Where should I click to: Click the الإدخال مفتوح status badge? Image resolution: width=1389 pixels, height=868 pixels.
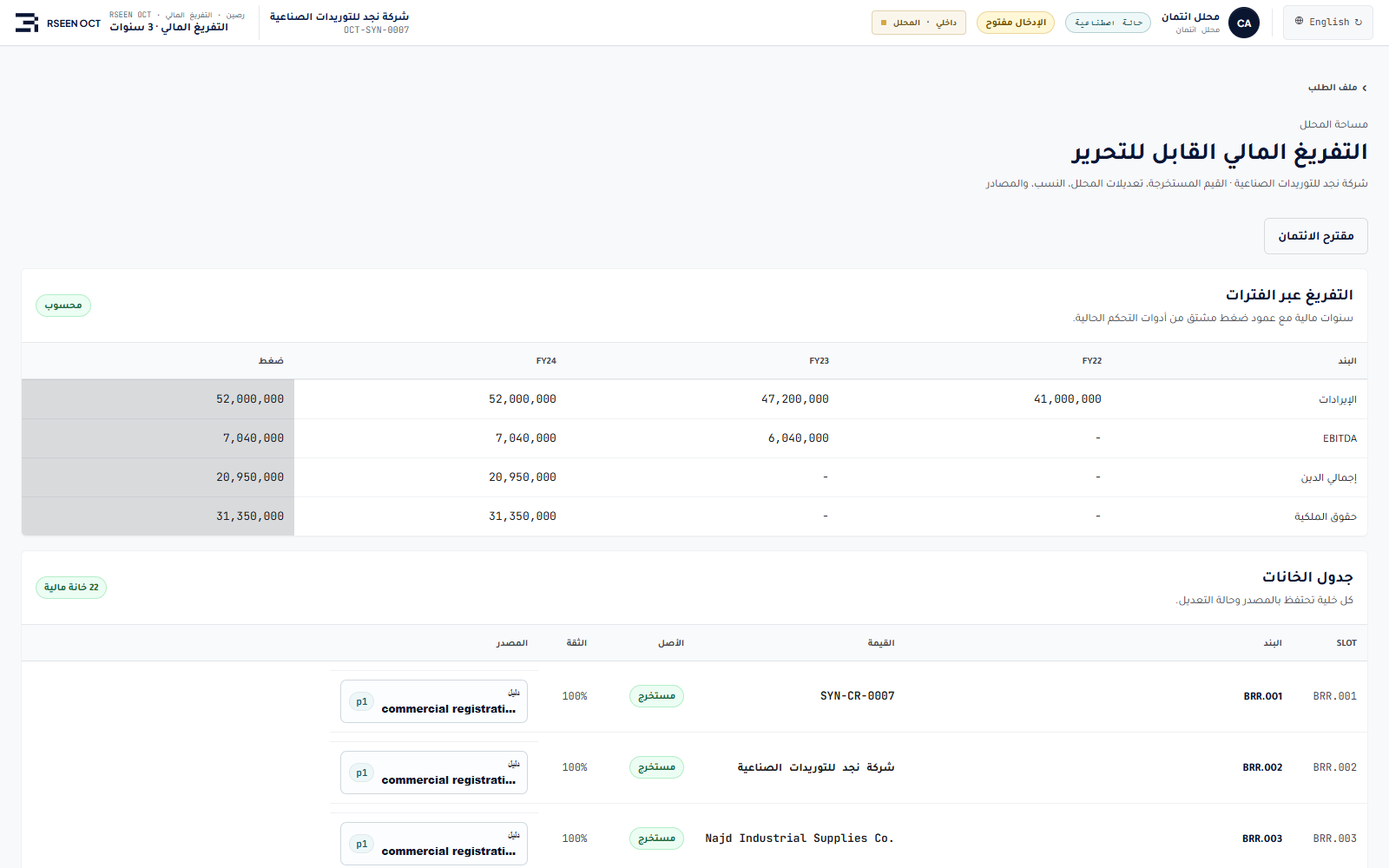pos(1016,23)
